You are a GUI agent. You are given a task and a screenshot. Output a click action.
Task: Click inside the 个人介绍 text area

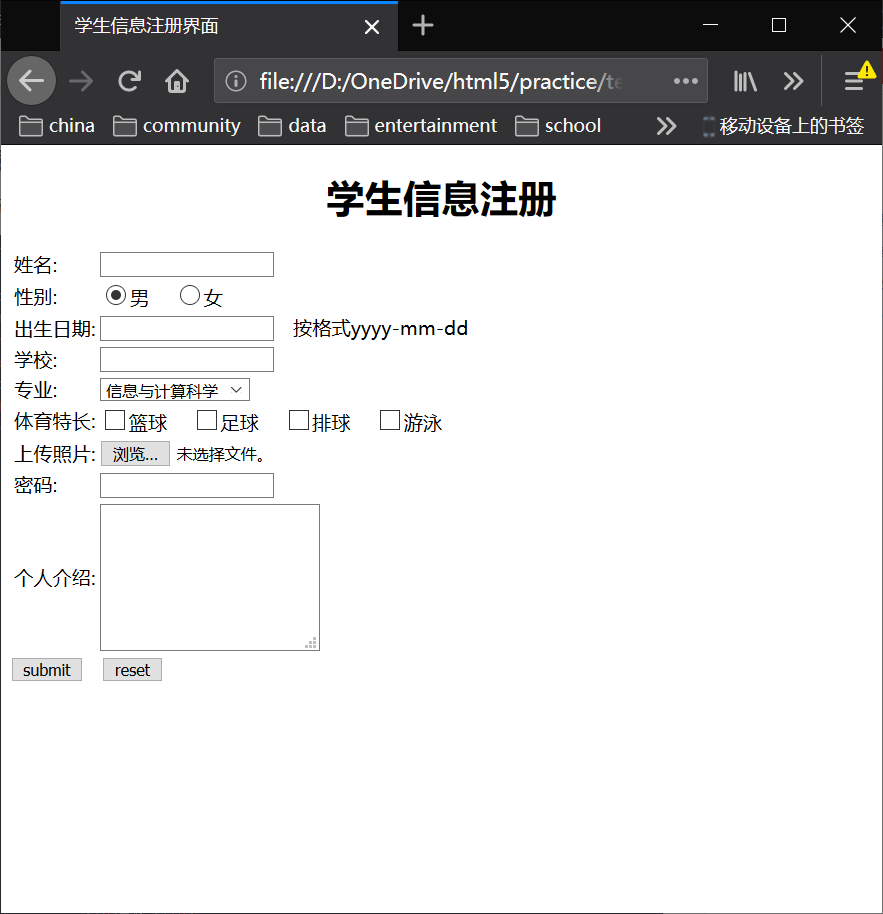click(209, 577)
